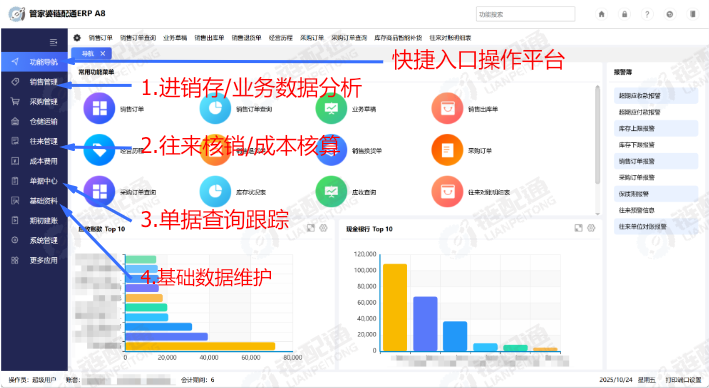Screen dimensions: 709x388
Task: Maximize the left Top 10 bar chart panel
Action: pos(311,228)
